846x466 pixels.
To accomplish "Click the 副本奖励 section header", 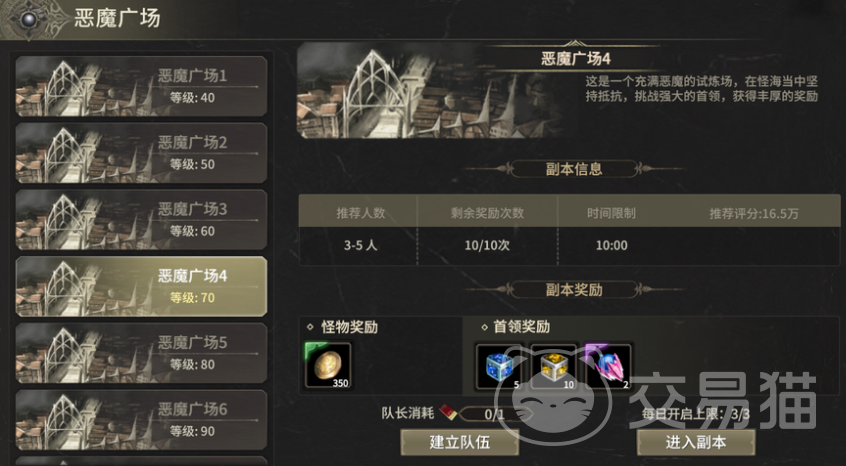I will coord(574,290).
